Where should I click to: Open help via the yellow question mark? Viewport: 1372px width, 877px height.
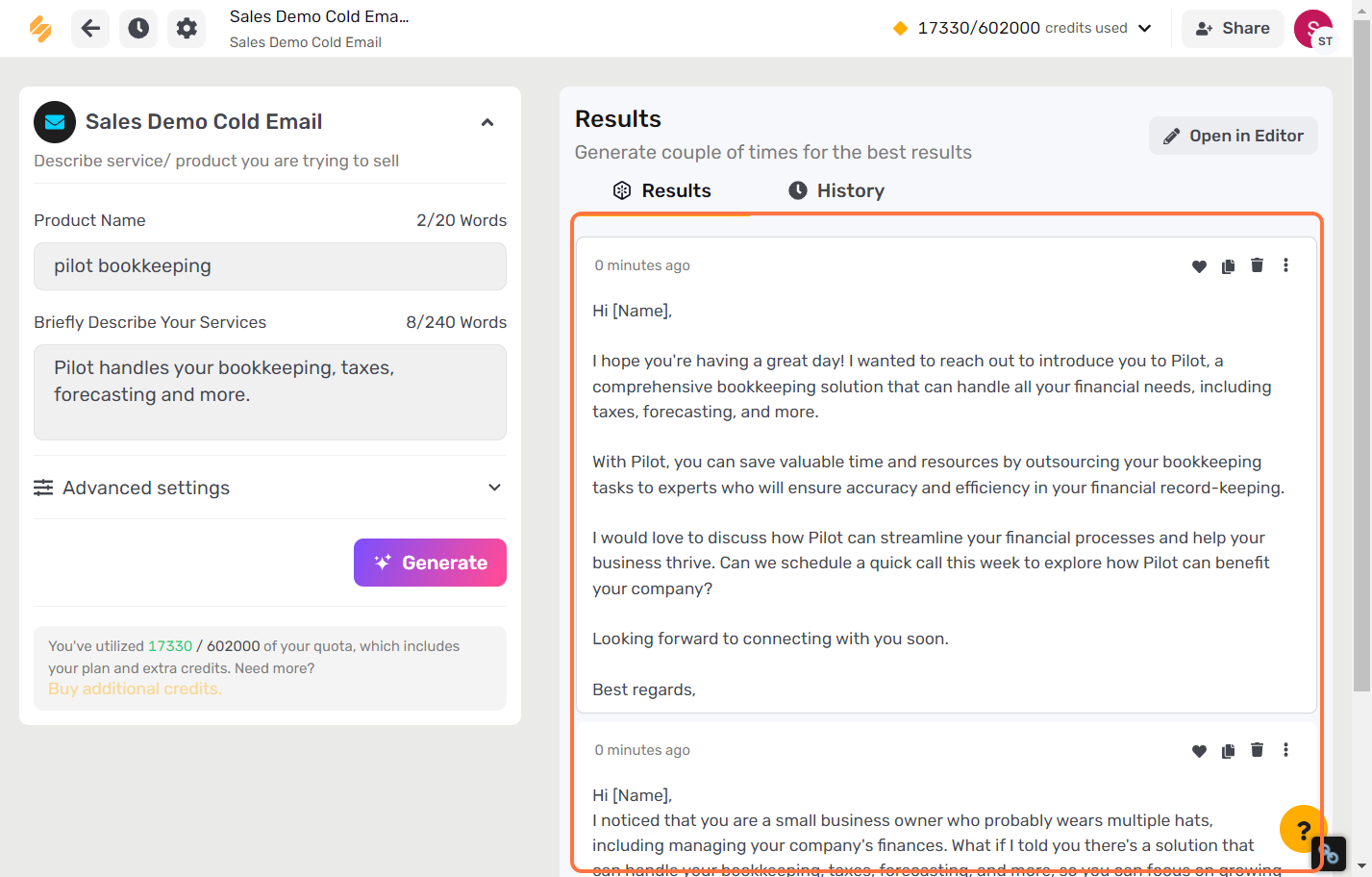click(1303, 829)
